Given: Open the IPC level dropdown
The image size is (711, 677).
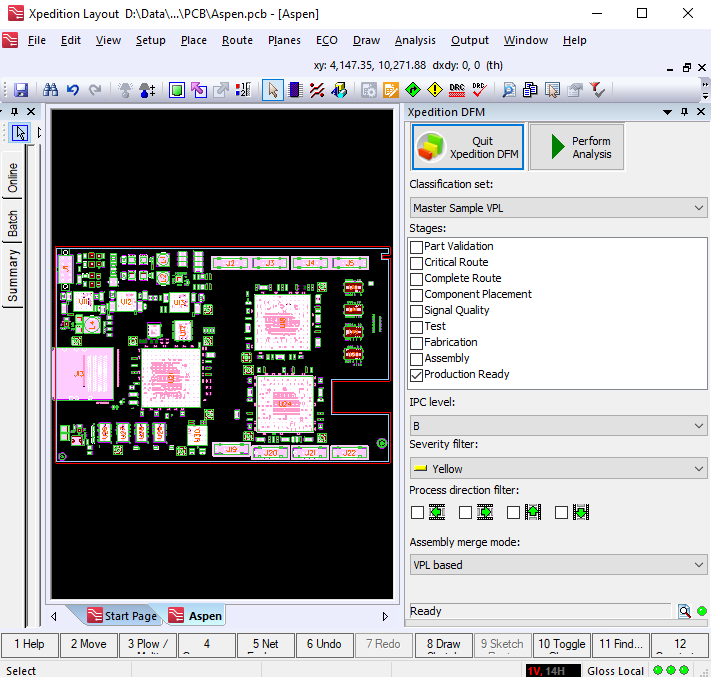Looking at the screenshot, I should (x=558, y=426).
